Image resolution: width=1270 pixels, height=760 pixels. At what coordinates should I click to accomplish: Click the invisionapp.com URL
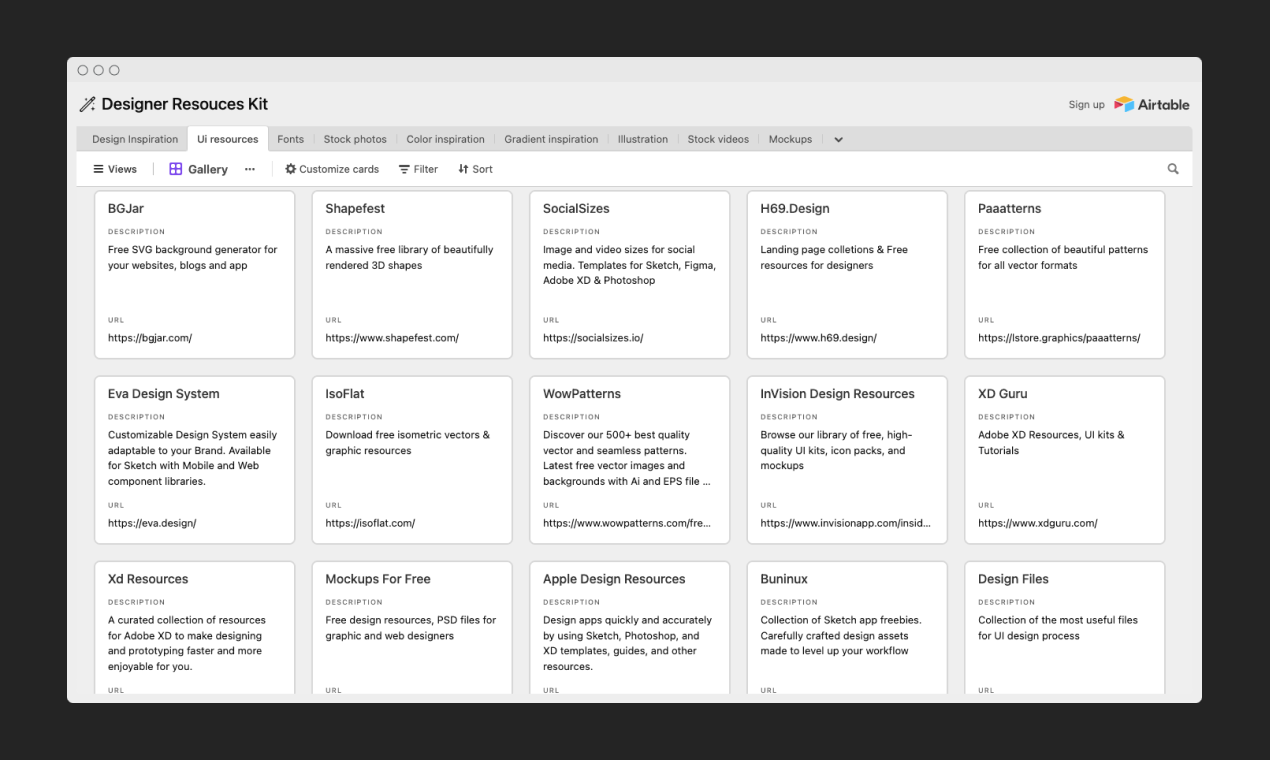845,523
